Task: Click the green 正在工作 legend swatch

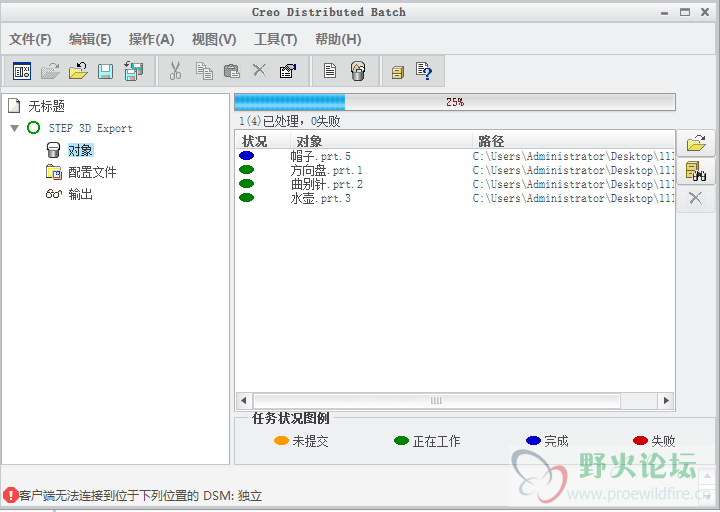Action: (x=401, y=440)
